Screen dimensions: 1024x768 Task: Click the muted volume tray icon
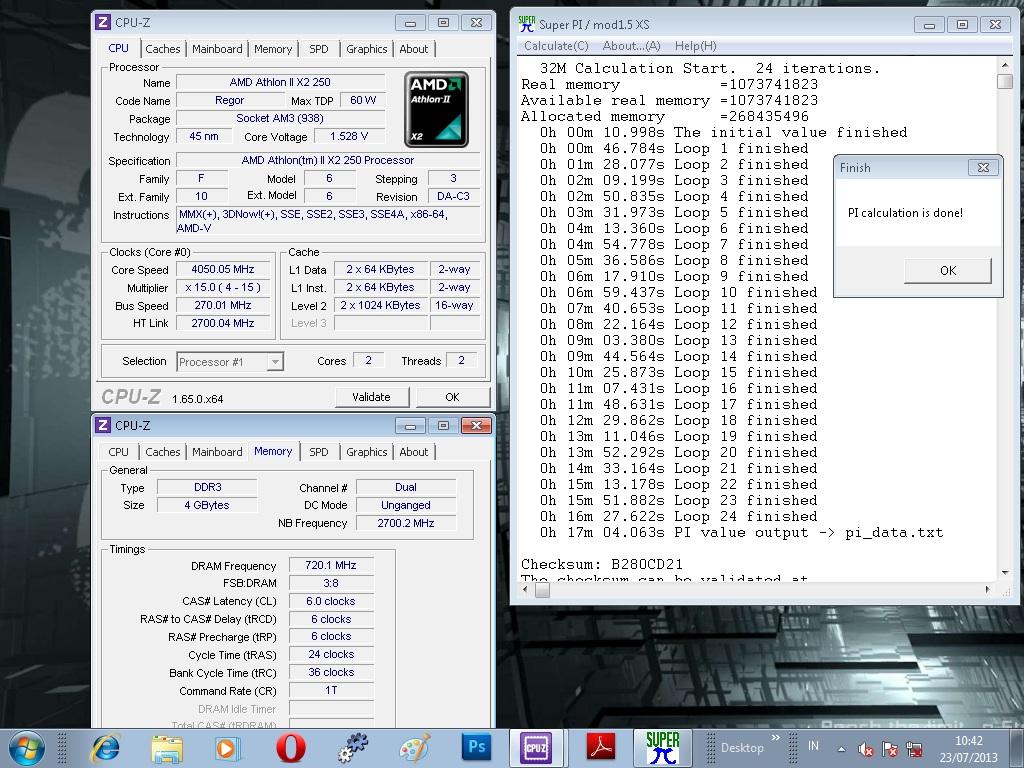(866, 749)
